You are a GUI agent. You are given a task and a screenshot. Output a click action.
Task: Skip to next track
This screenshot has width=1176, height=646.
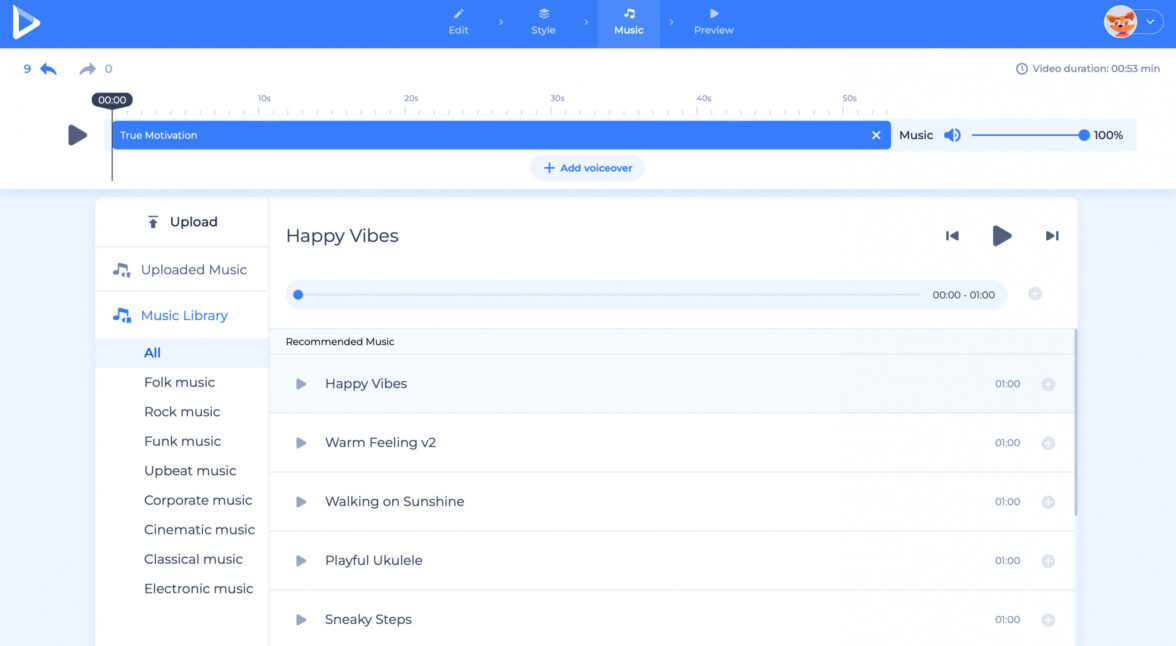pyautogui.click(x=1052, y=236)
